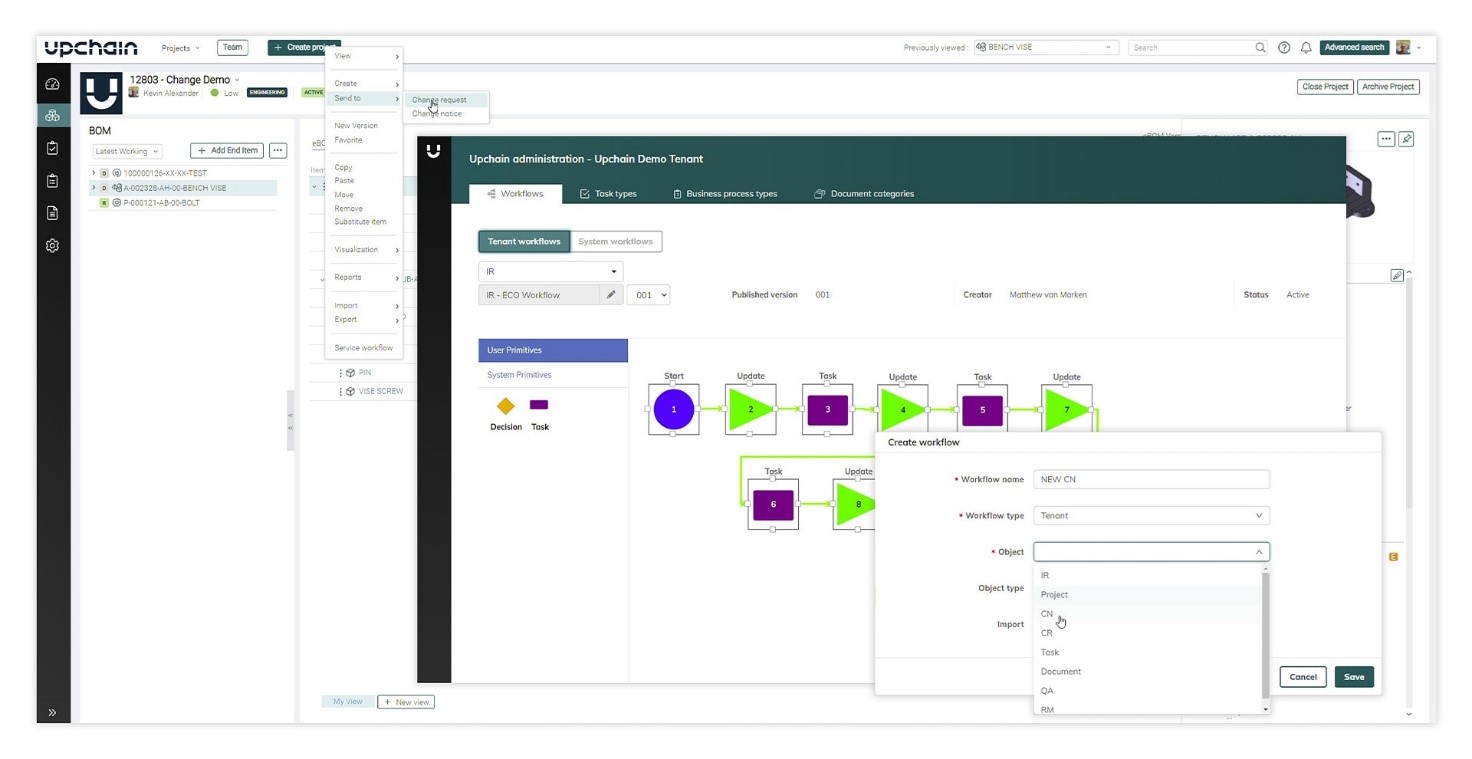Click the Save button in Create workflow

coord(1353,677)
